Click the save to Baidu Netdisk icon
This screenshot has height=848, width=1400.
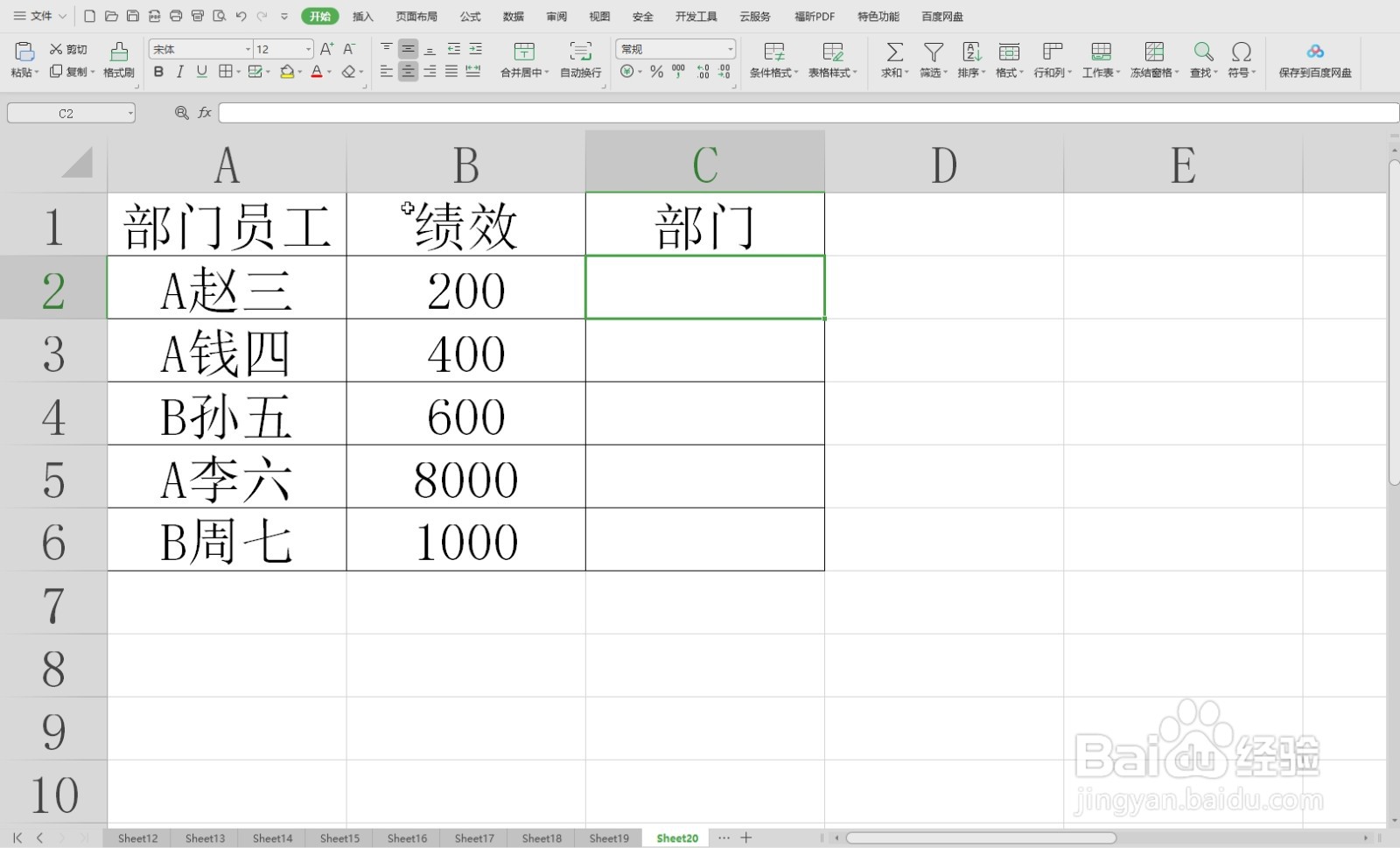pos(1315,52)
